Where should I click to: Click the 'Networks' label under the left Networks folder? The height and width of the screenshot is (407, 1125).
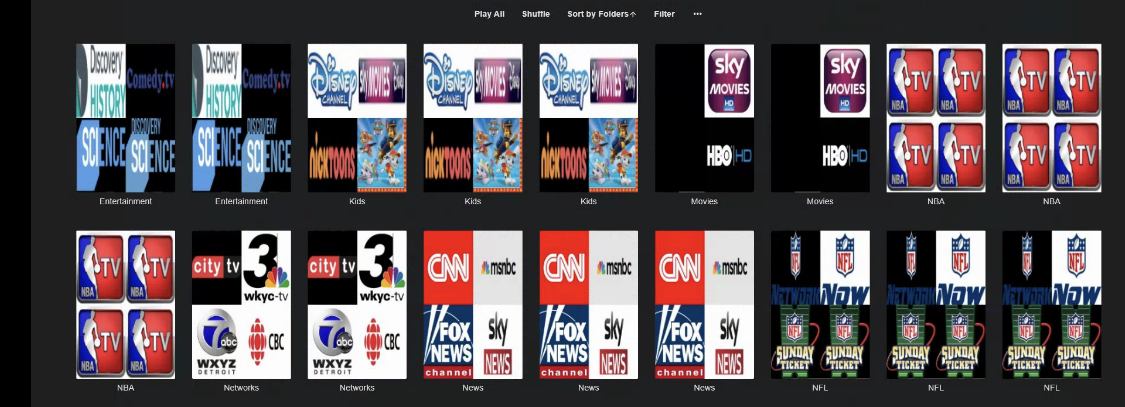[242, 388]
